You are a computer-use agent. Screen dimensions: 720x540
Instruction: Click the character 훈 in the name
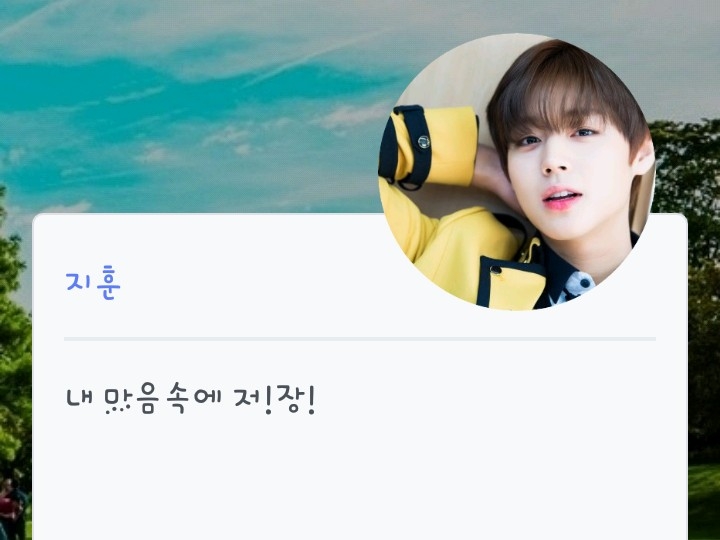point(108,283)
